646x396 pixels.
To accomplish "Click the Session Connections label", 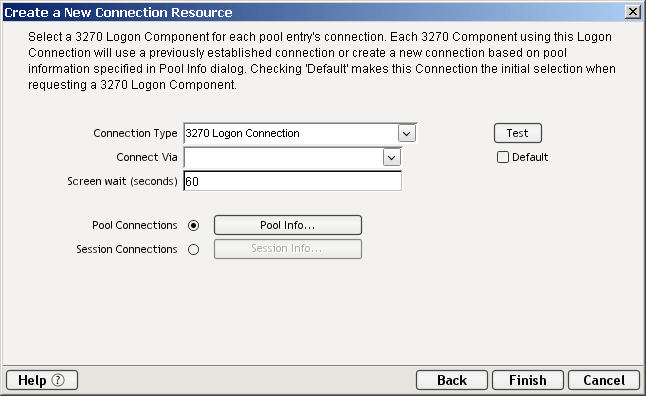I will pos(127,249).
